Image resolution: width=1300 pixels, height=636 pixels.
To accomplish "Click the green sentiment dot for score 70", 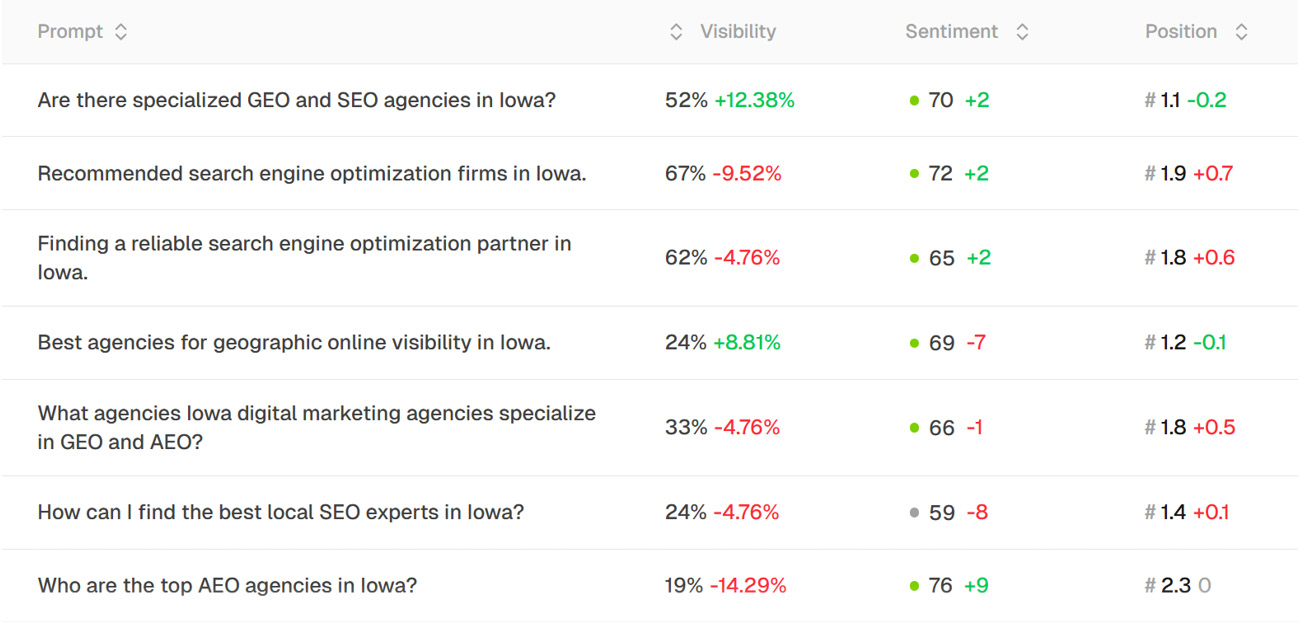I will coord(913,100).
